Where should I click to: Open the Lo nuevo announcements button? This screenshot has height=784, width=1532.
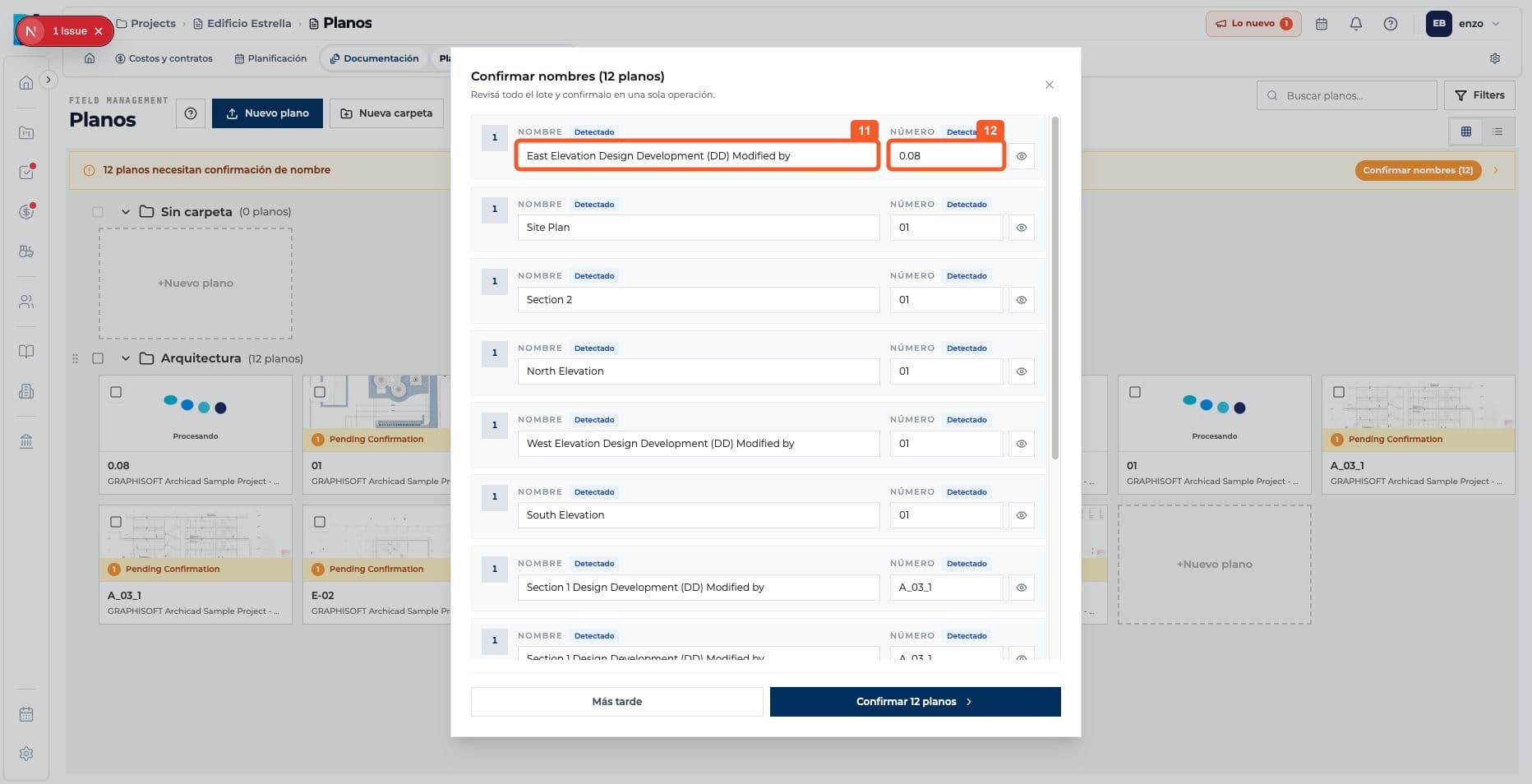pos(1253,24)
